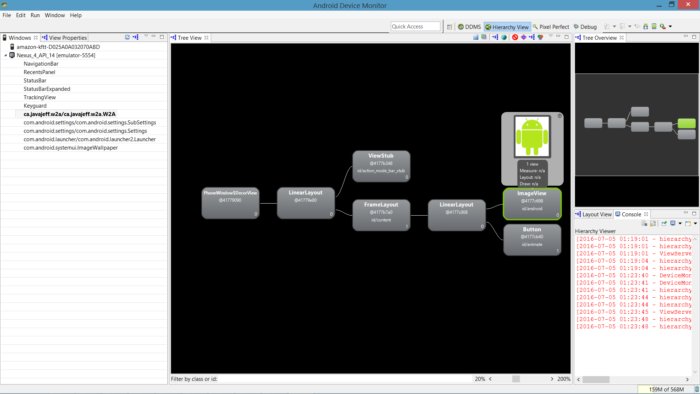Select the RecentsPanel window
700x394 pixels.
39,72
